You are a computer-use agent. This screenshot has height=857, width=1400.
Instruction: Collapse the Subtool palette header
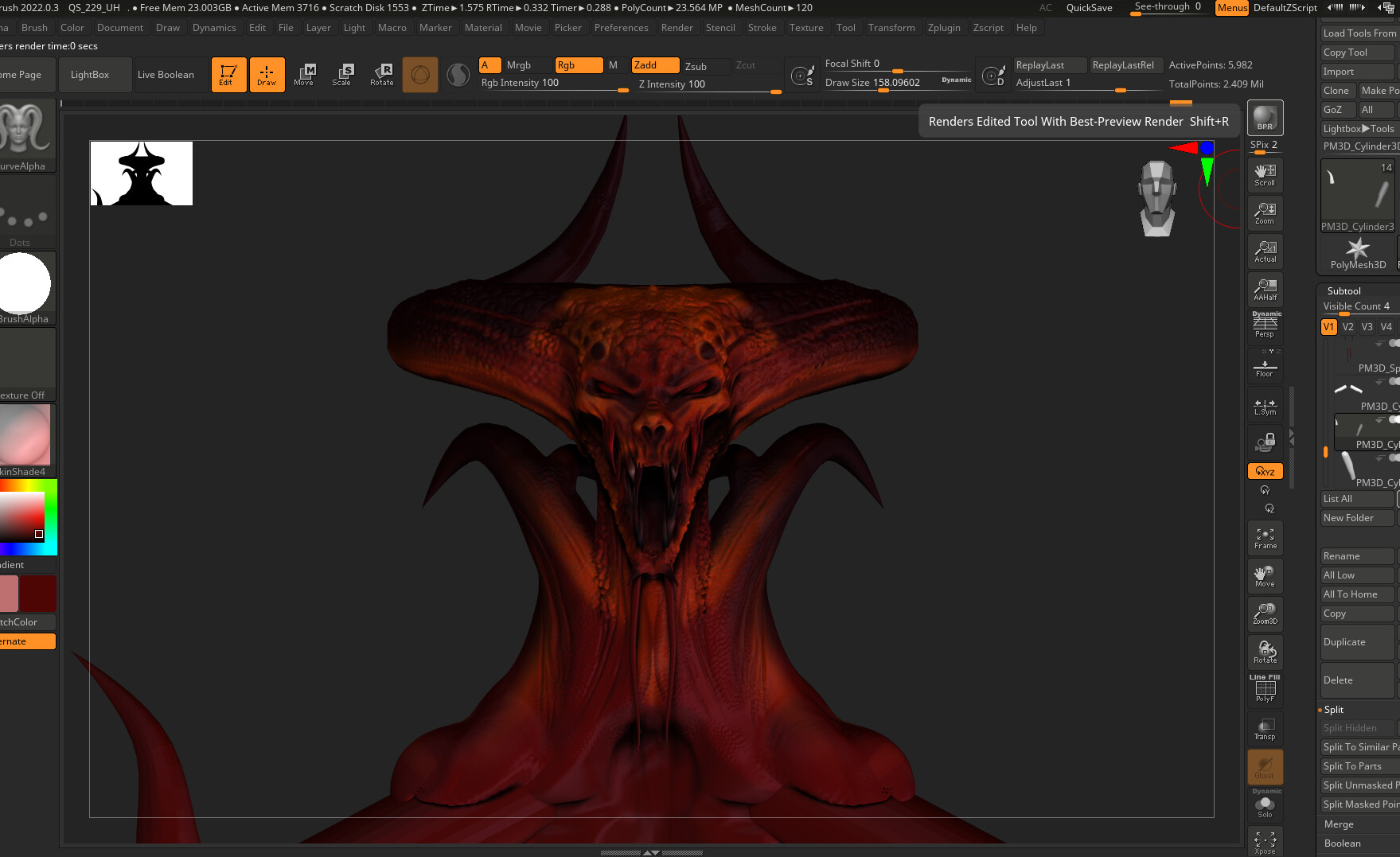1343,290
